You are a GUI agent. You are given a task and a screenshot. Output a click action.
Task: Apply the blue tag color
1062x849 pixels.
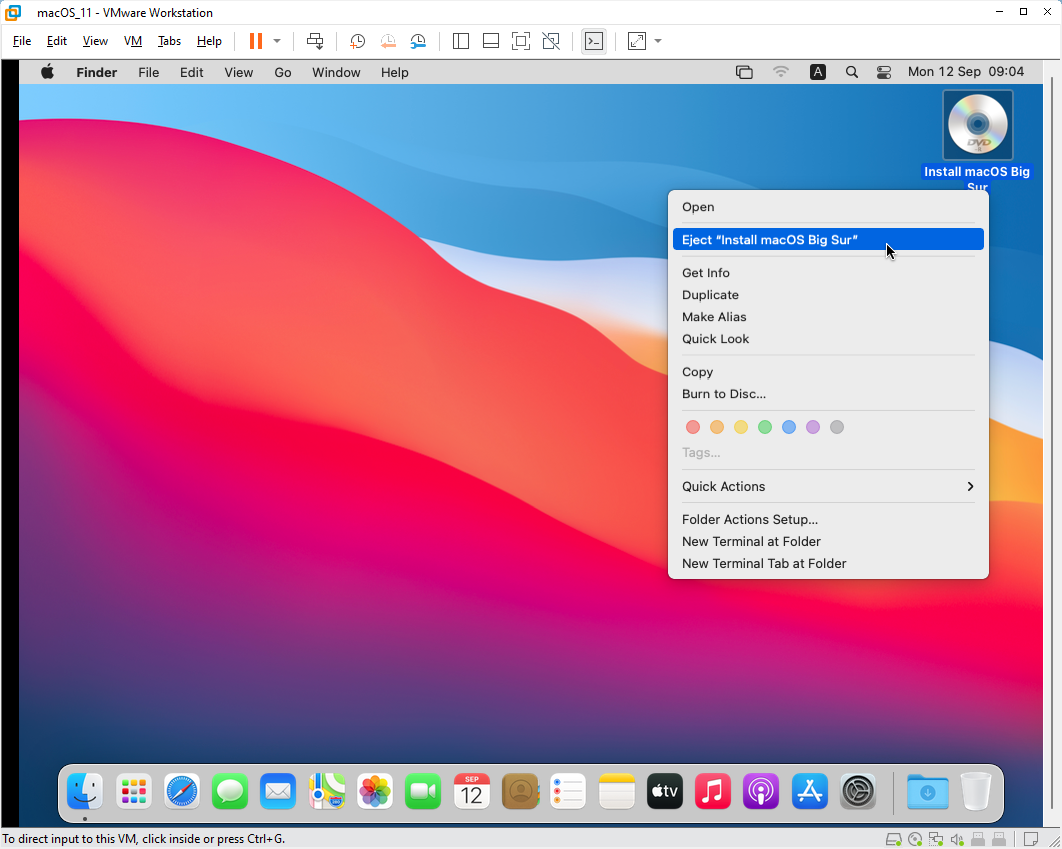(x=789, y=427)
